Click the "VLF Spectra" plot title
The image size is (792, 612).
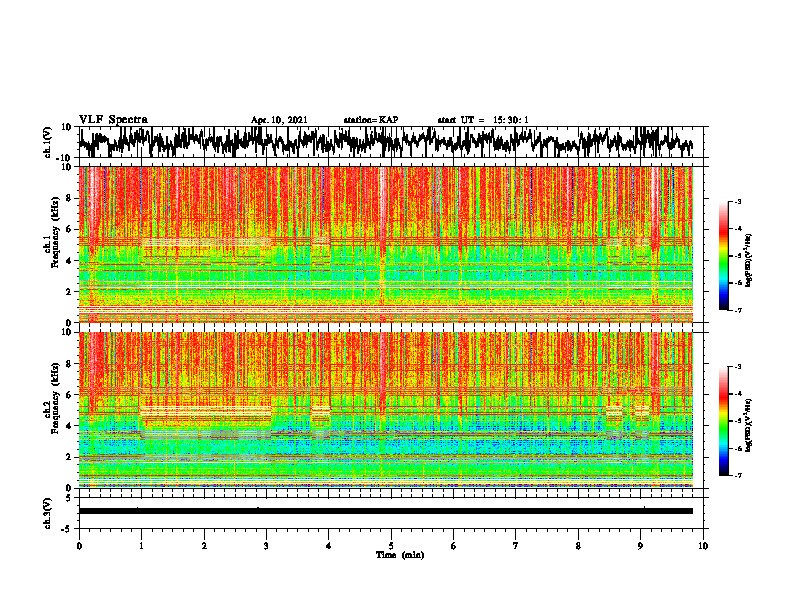click(x=113, y=120)
